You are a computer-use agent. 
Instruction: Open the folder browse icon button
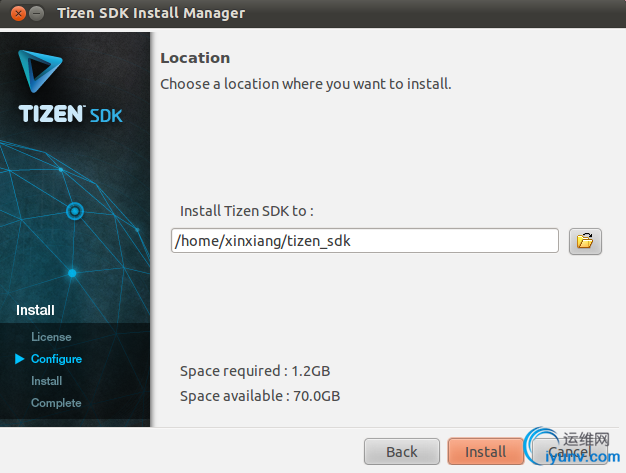(x=585, y=241)
